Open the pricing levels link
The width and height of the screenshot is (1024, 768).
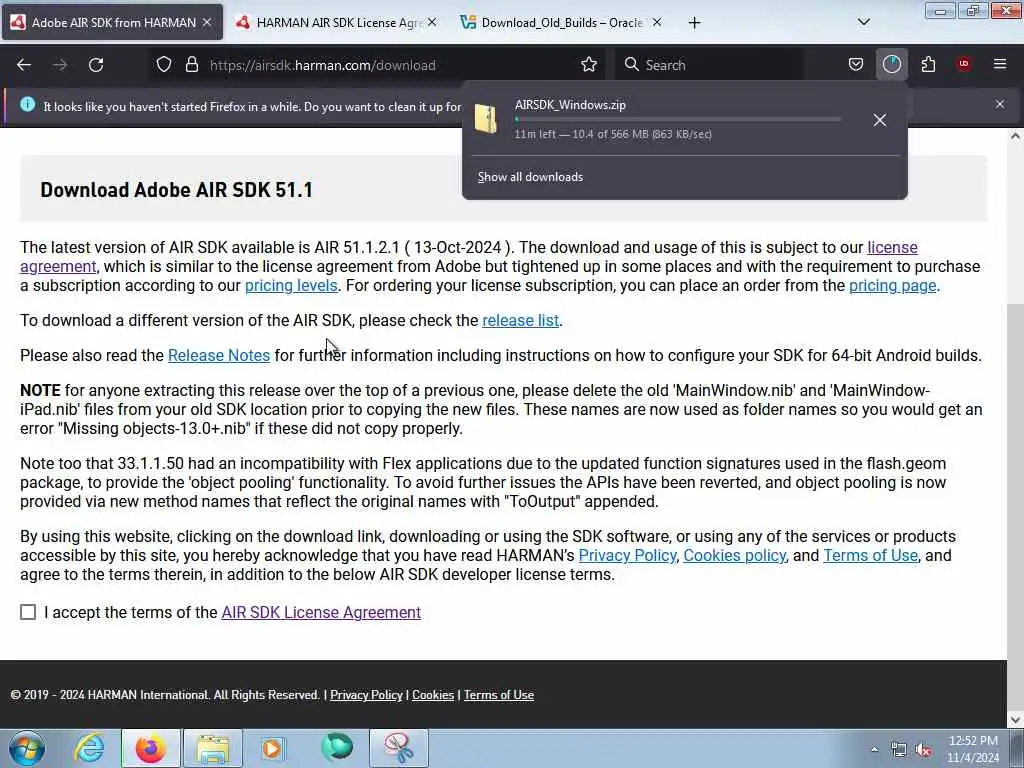(x=291, y=285)
